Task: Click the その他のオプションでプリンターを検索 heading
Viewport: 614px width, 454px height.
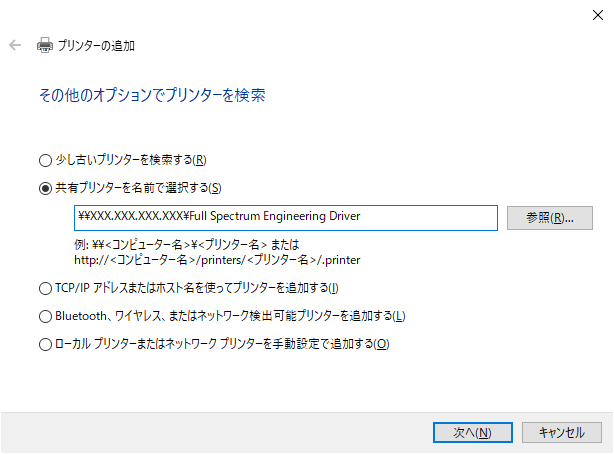Action: click(x=152, y=95)
